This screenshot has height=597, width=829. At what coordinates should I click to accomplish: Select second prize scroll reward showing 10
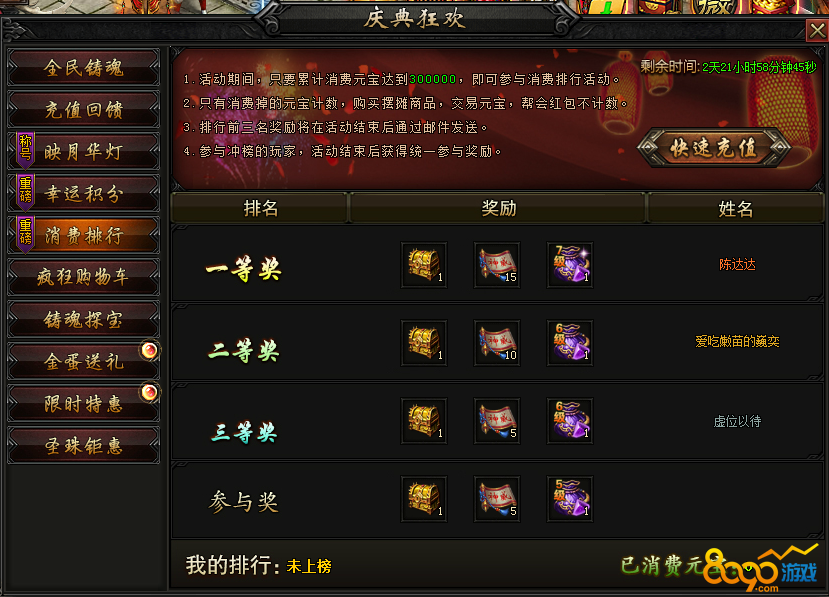[497, 343]
